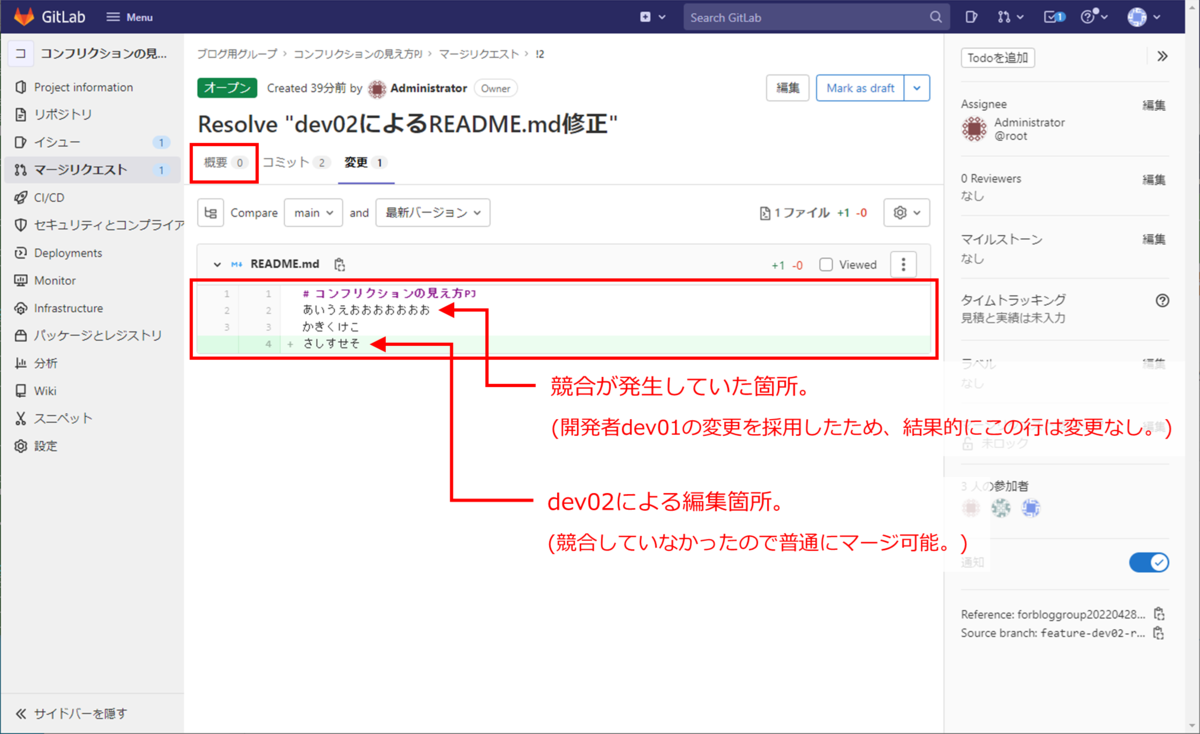Switch to the 概要 tab

pyautogui.click(x=225, y=162)
